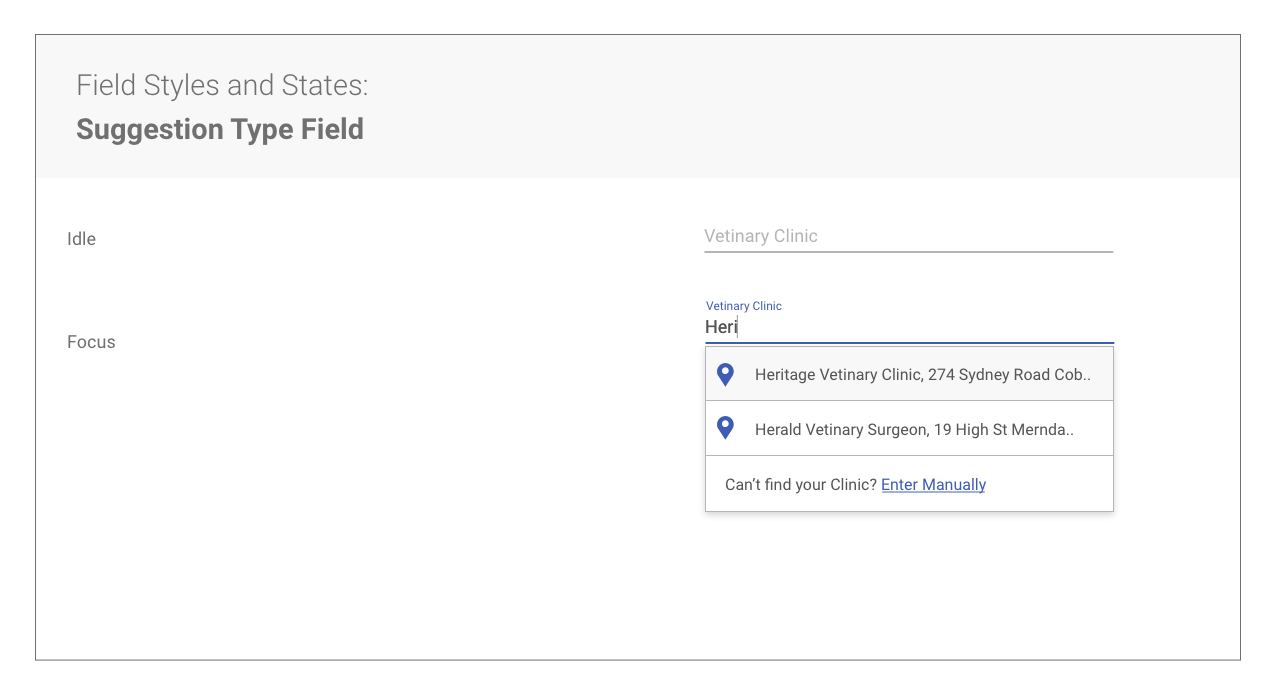This screenshot has width=1276, height=695.
Task: Click inside the focused field containing Heri
Action: point(909,327)
